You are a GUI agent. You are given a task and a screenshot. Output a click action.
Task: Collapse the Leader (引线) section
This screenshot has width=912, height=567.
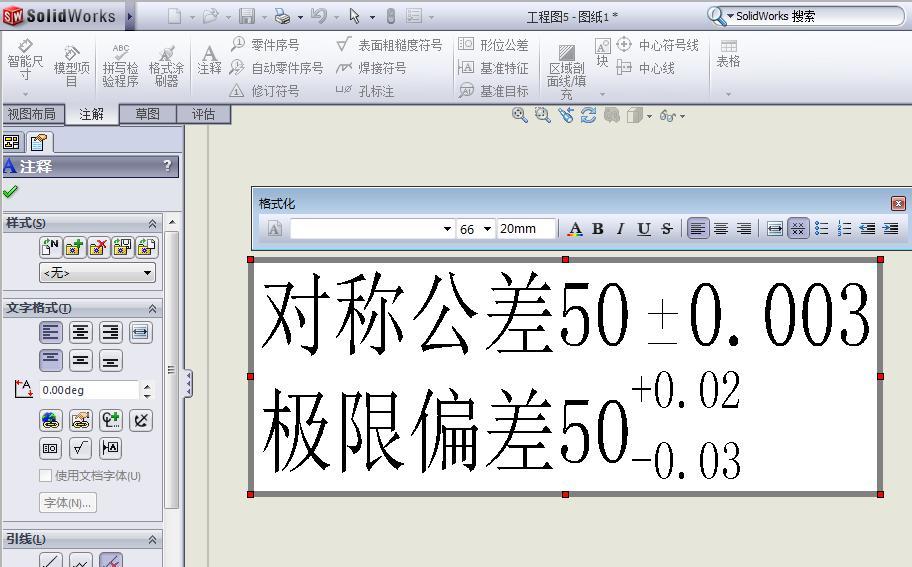coord(152,540)
